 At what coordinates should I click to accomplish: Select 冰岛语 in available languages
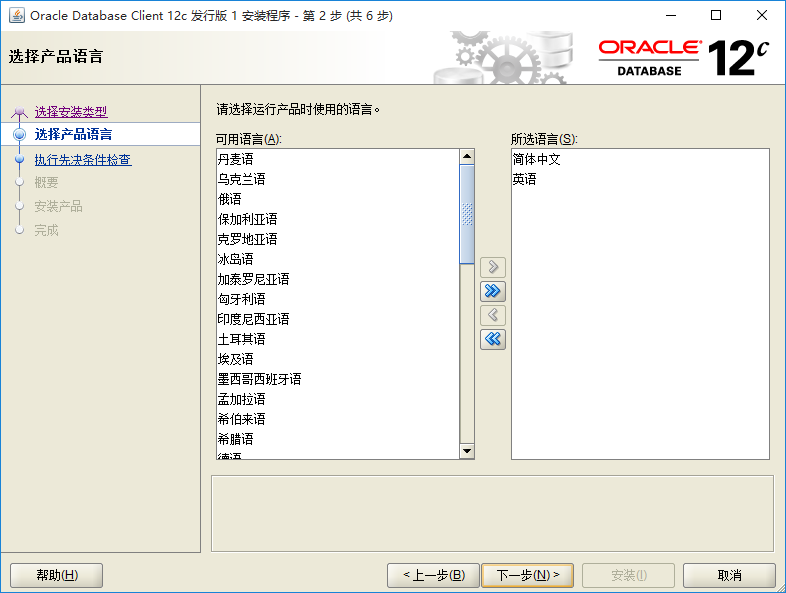point(338,259)
